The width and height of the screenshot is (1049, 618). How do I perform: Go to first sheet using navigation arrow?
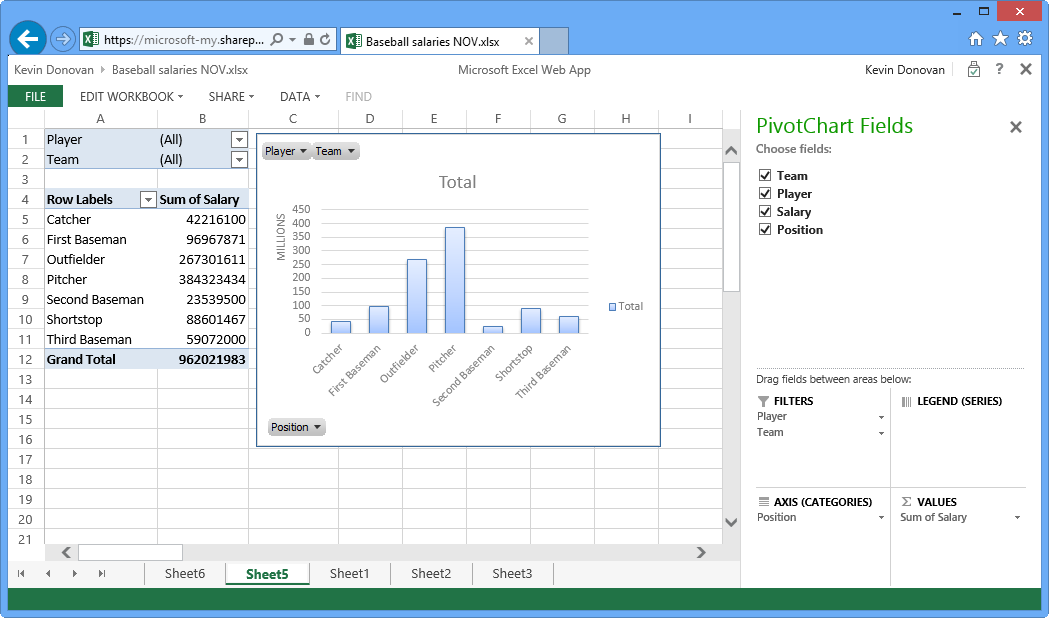(x=21, y=574)
